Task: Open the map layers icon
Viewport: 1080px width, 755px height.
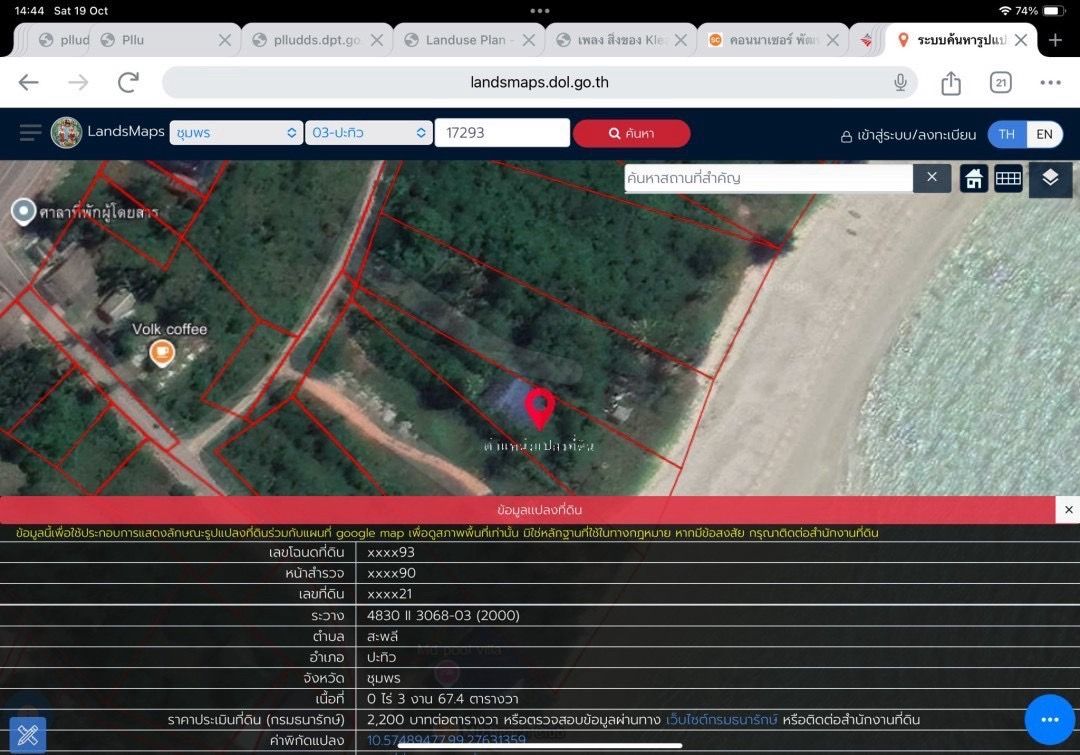Action: [x=1050, y=179]
